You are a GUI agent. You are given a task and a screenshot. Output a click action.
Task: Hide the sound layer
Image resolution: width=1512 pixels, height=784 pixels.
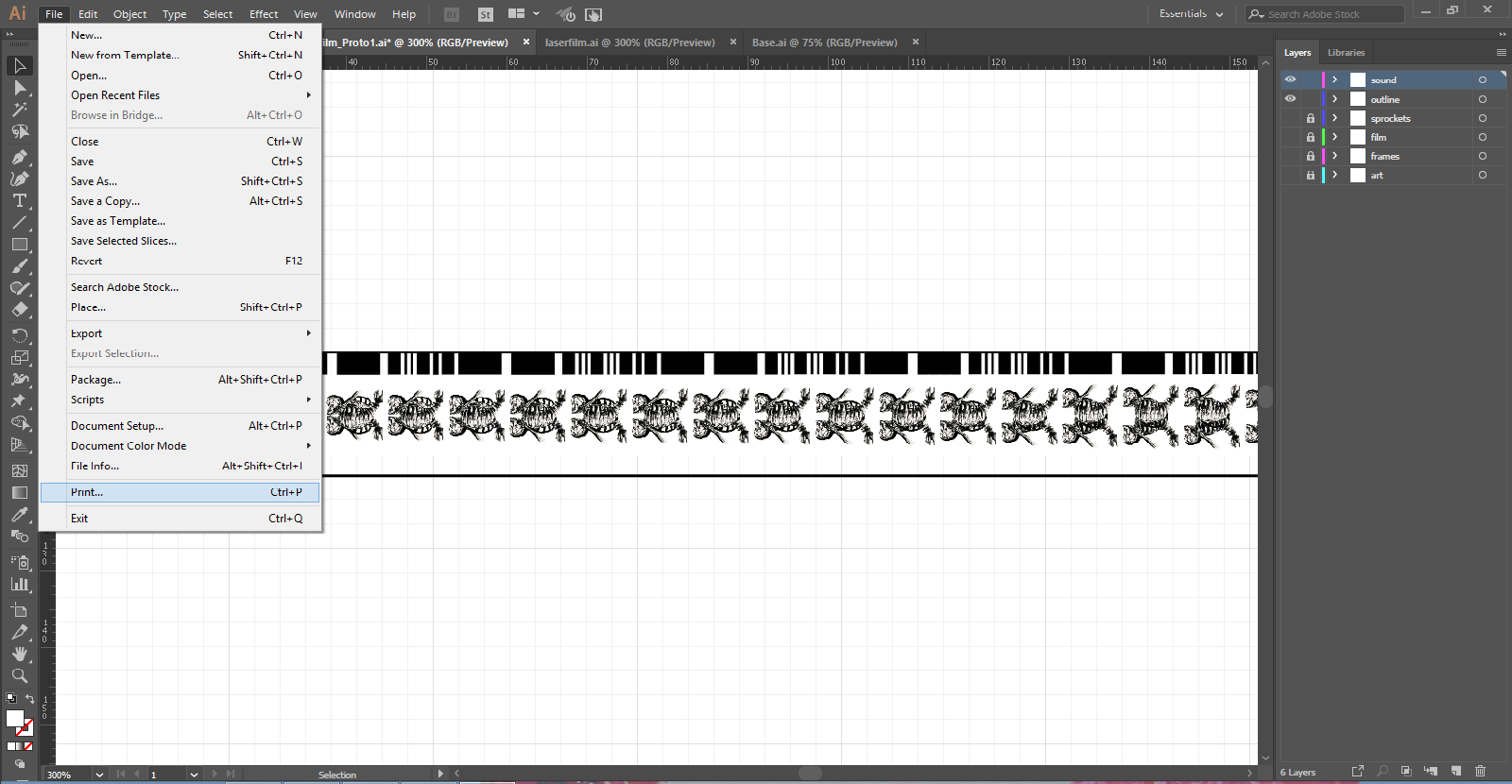click(1290, 79)
